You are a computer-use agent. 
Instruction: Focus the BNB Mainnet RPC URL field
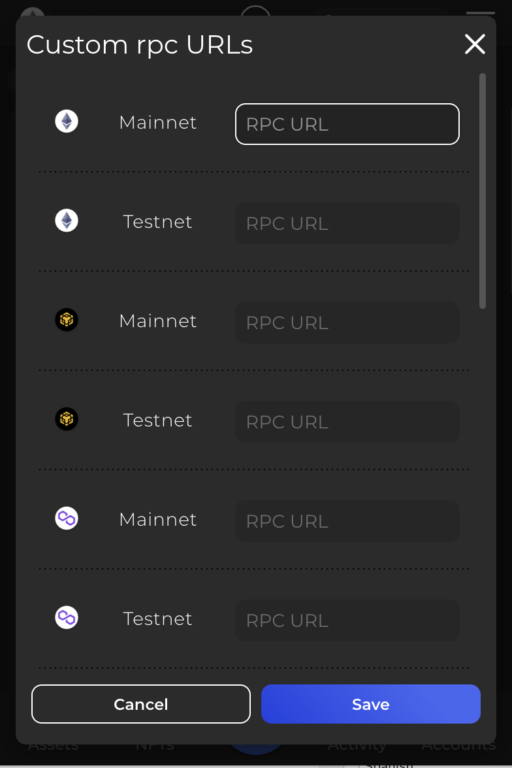[x=347, y=322]
